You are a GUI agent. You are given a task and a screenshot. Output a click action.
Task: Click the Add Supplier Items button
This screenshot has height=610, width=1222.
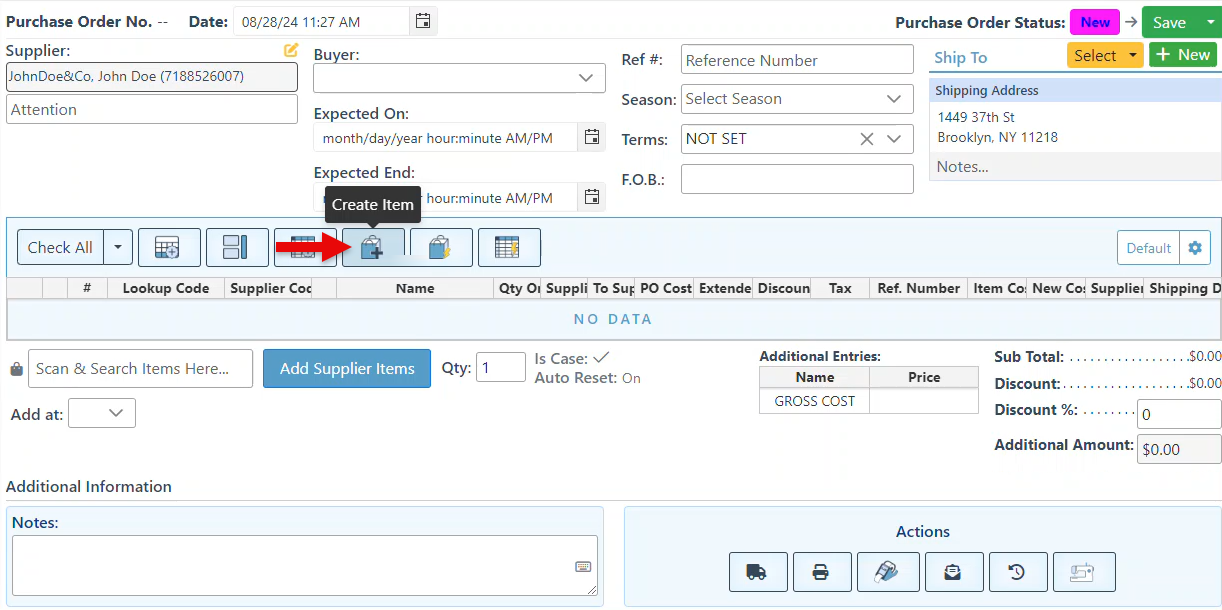coord(347,369)
